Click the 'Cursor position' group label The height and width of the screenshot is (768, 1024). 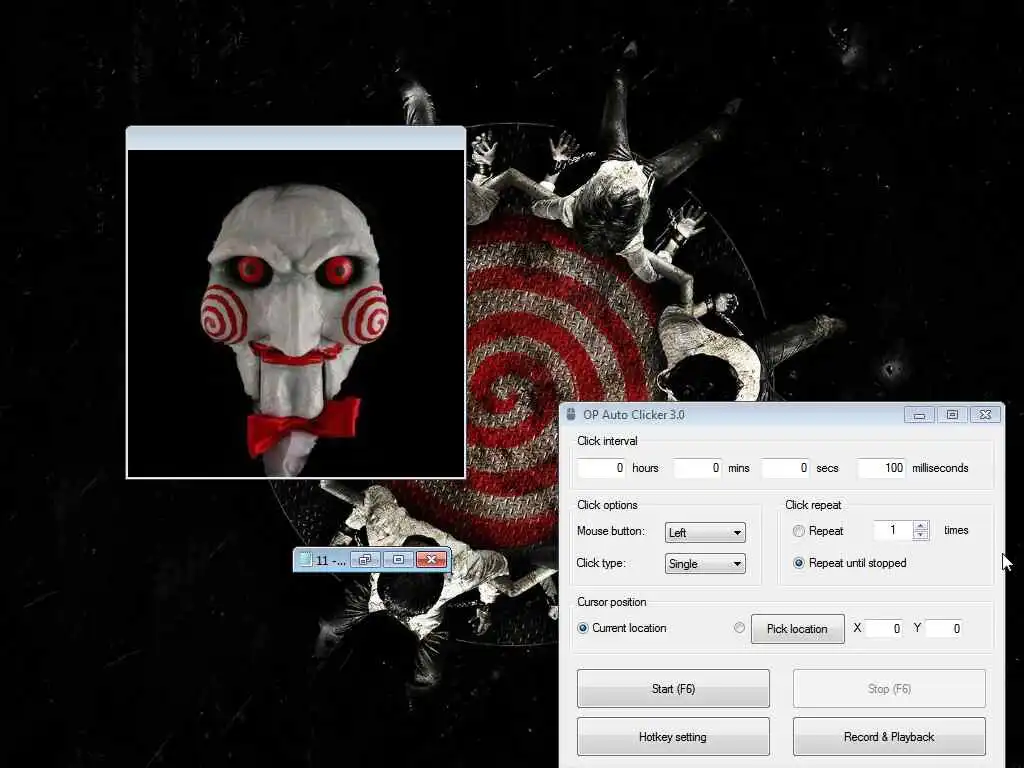point(612,602)
